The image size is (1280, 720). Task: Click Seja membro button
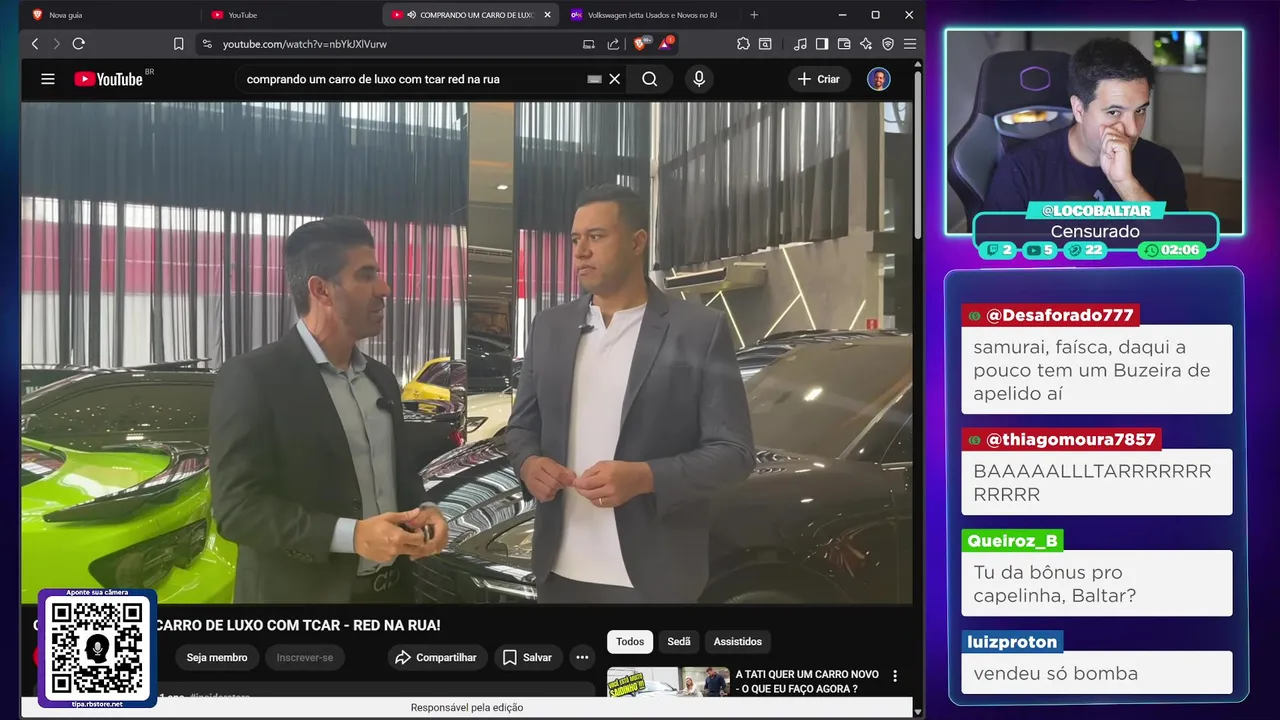coord(217,657)
